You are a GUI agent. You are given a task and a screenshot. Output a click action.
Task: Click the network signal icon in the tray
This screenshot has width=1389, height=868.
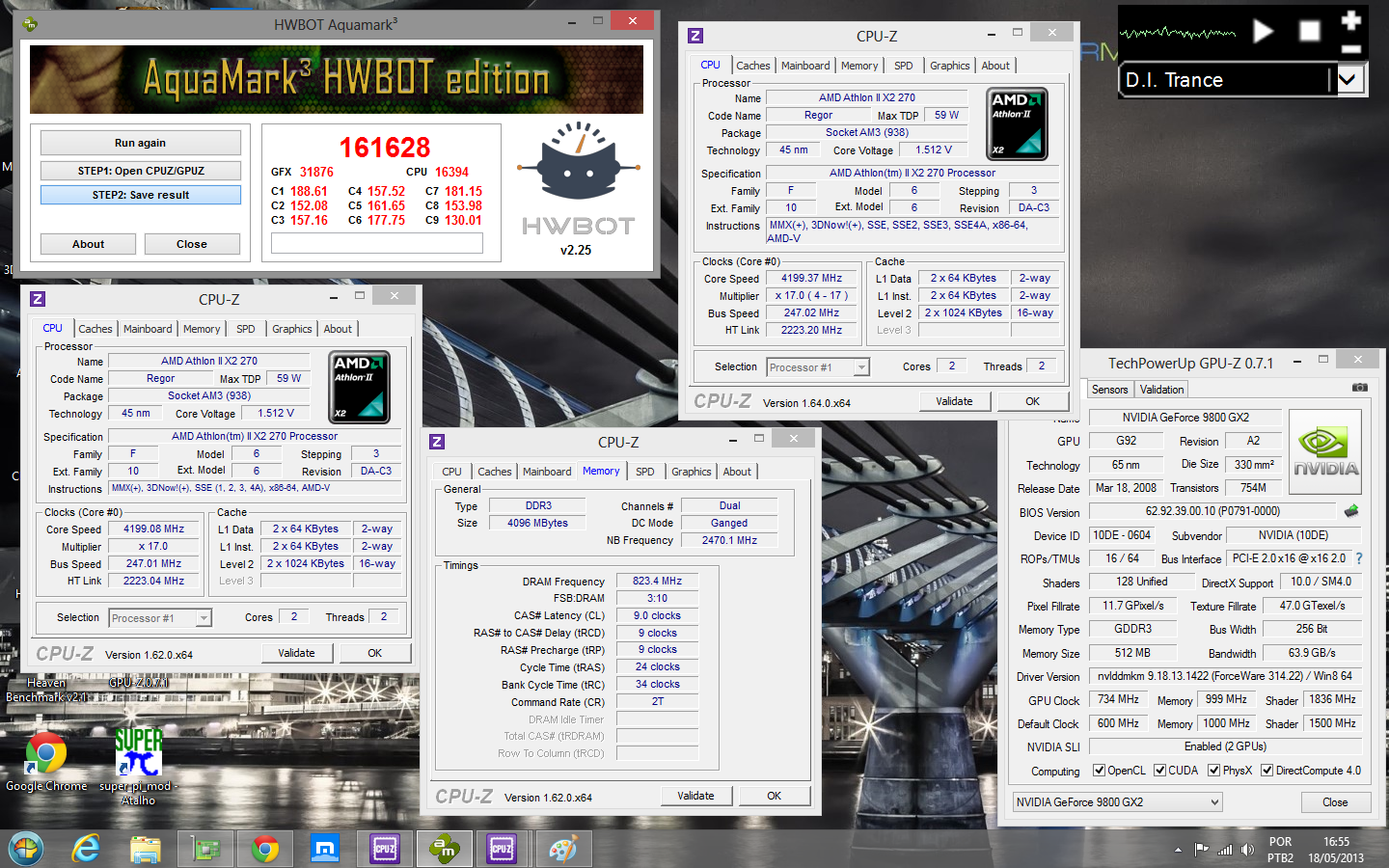1225,850
